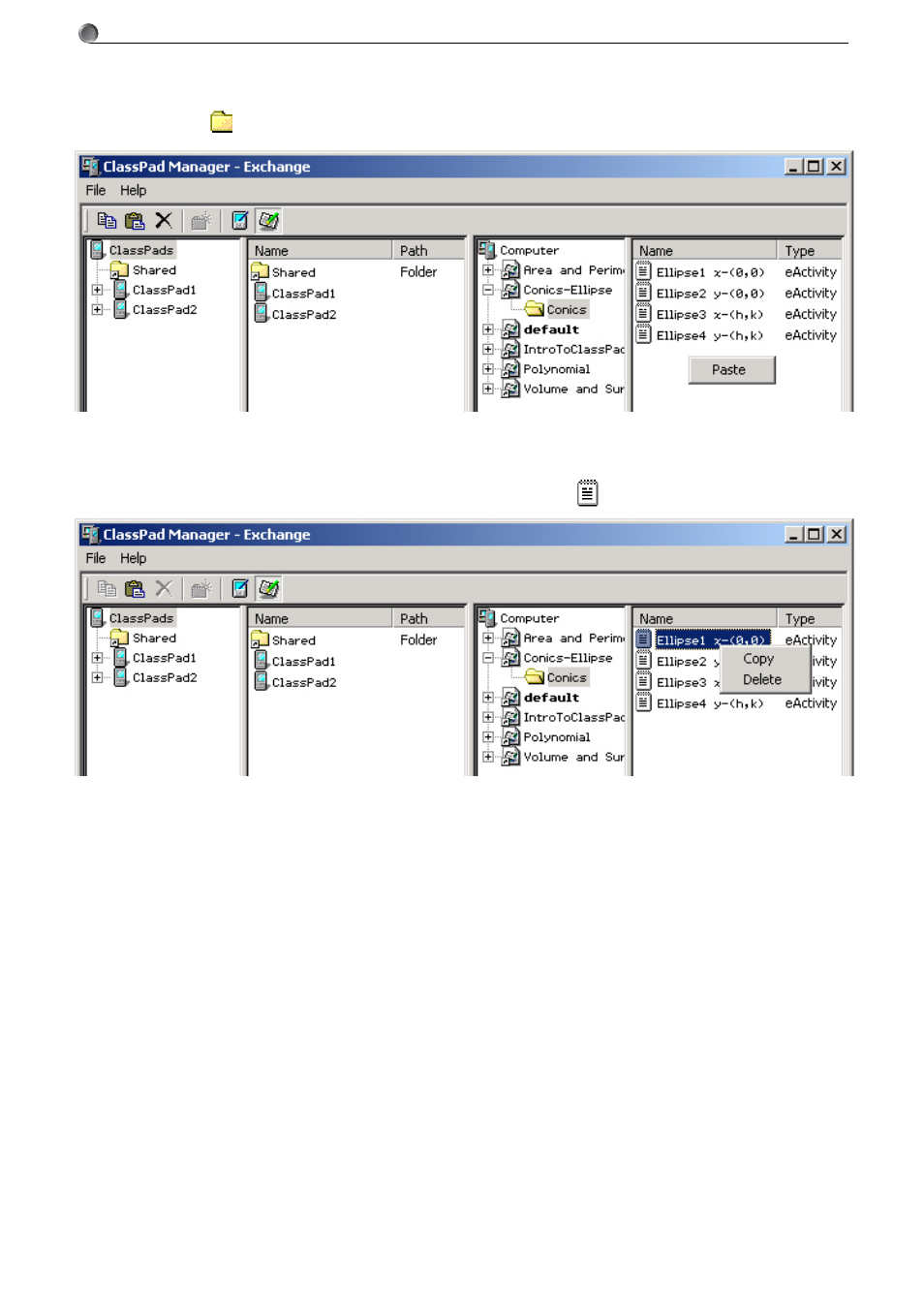Choose Copy from the context menu
Viewport: 924px width, 1309px height.
(758, 659)
